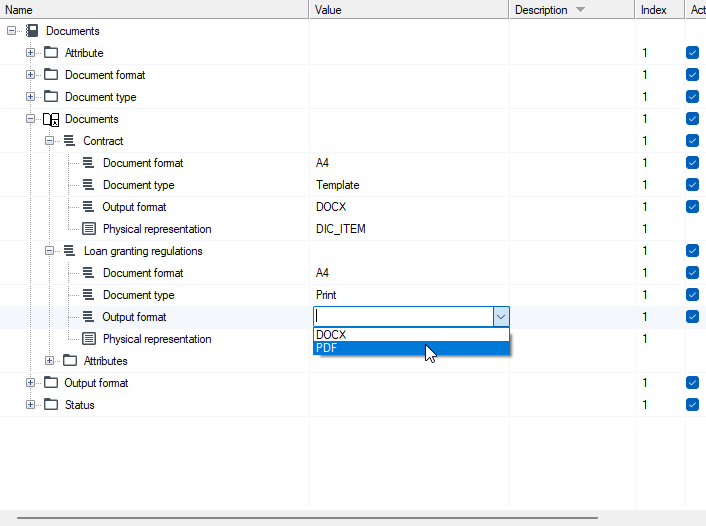Click the root Documents book icon
Screen dimensions: 706x526
click(32, 31)
